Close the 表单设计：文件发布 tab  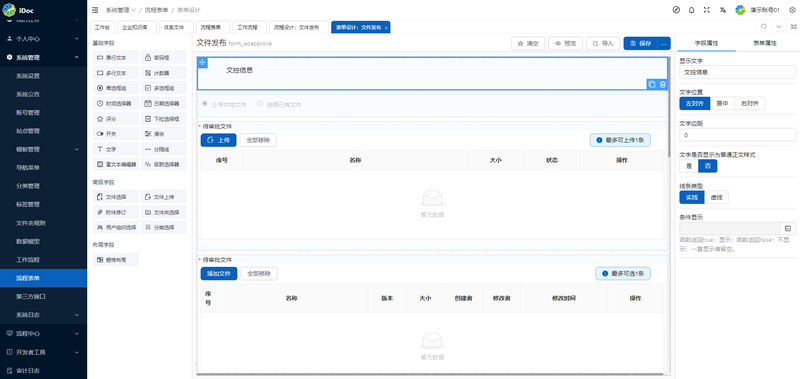[x=386, y=28]
